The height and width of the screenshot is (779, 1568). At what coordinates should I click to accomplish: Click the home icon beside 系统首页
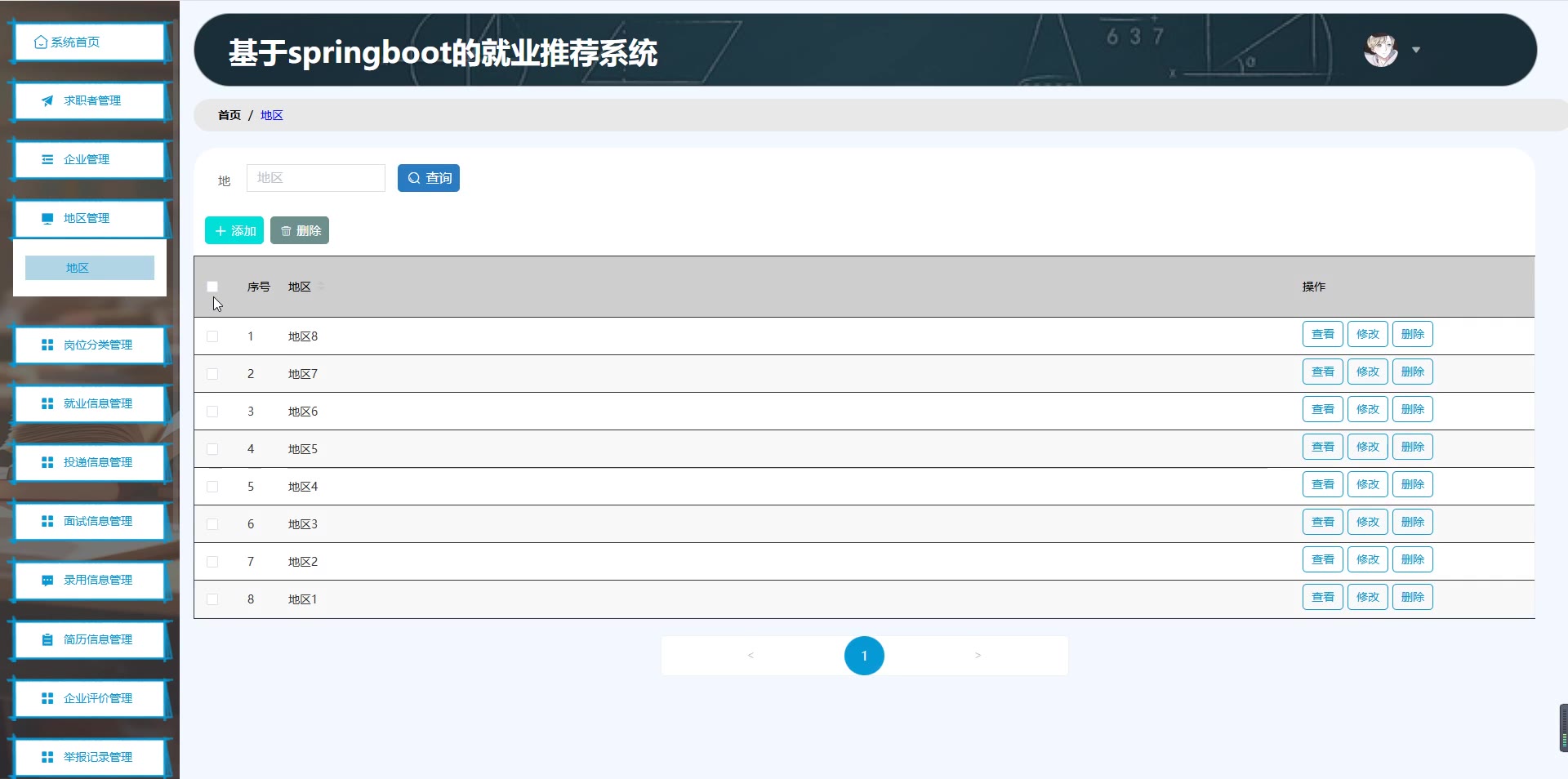click(41, 42)
